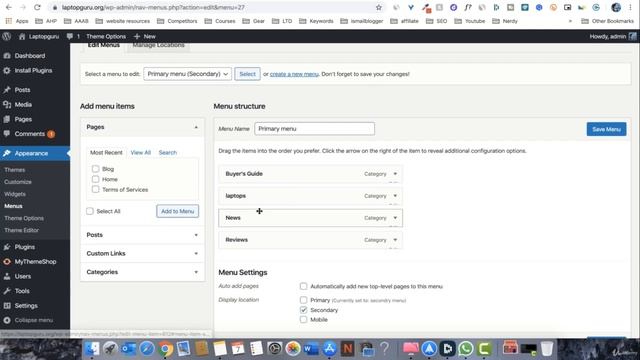Open the App Store from the Dock
Screen dimensions: 640x360
click(x=329, y=349)
